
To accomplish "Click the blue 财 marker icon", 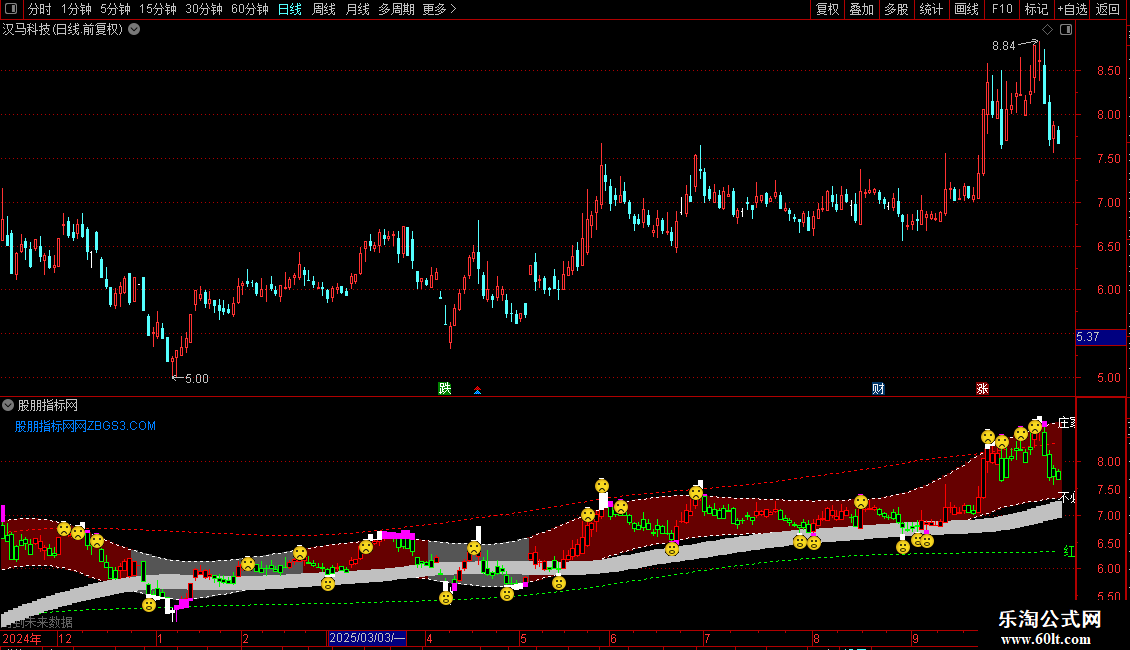I will (x=878, y=388).
